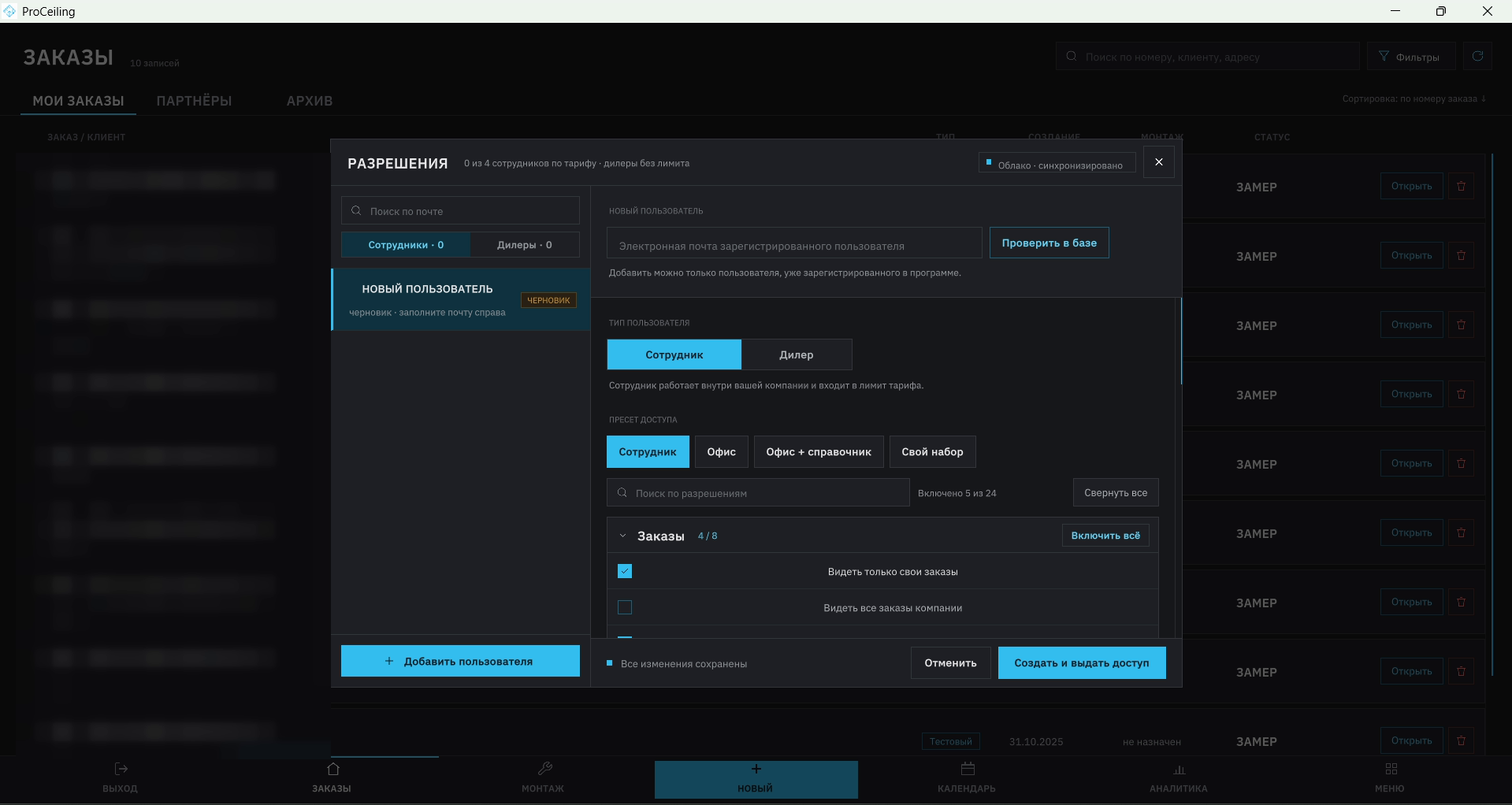The width and height of the screenshot is (1512, 805).
Task: Open the Календарь icon
Action: 968,769
